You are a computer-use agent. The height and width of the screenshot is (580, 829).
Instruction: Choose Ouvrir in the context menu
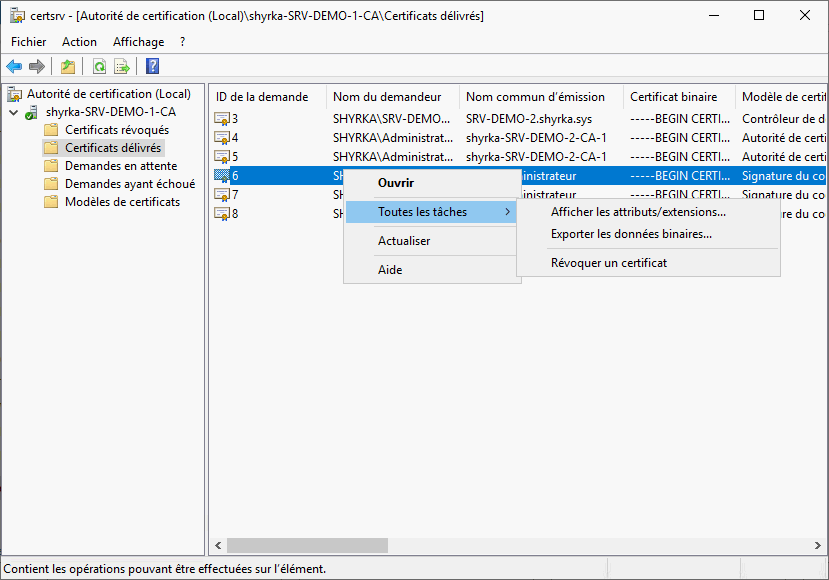[x=395, y=183]
